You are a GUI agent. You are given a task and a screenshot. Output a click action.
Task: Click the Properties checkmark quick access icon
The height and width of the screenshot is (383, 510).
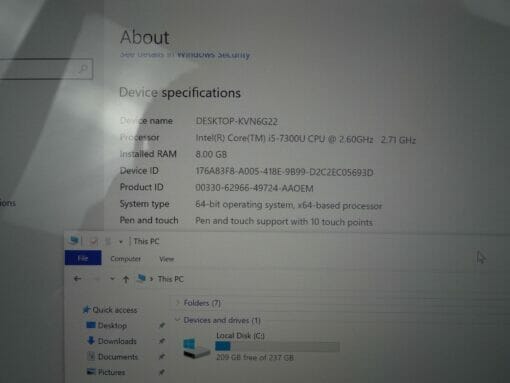click(x=93, y=241)
